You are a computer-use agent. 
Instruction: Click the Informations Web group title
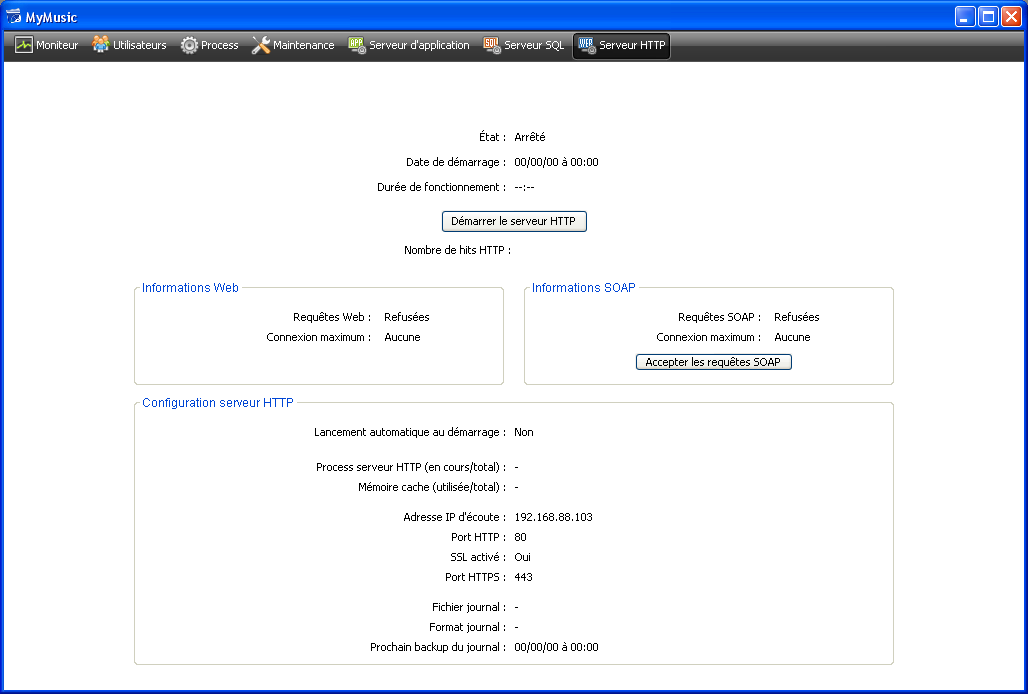tap(190, 288)
